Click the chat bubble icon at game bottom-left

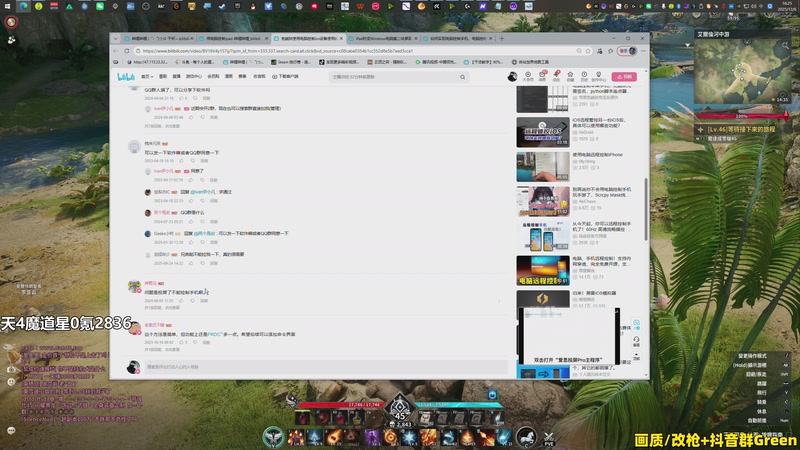coord(11,431)
